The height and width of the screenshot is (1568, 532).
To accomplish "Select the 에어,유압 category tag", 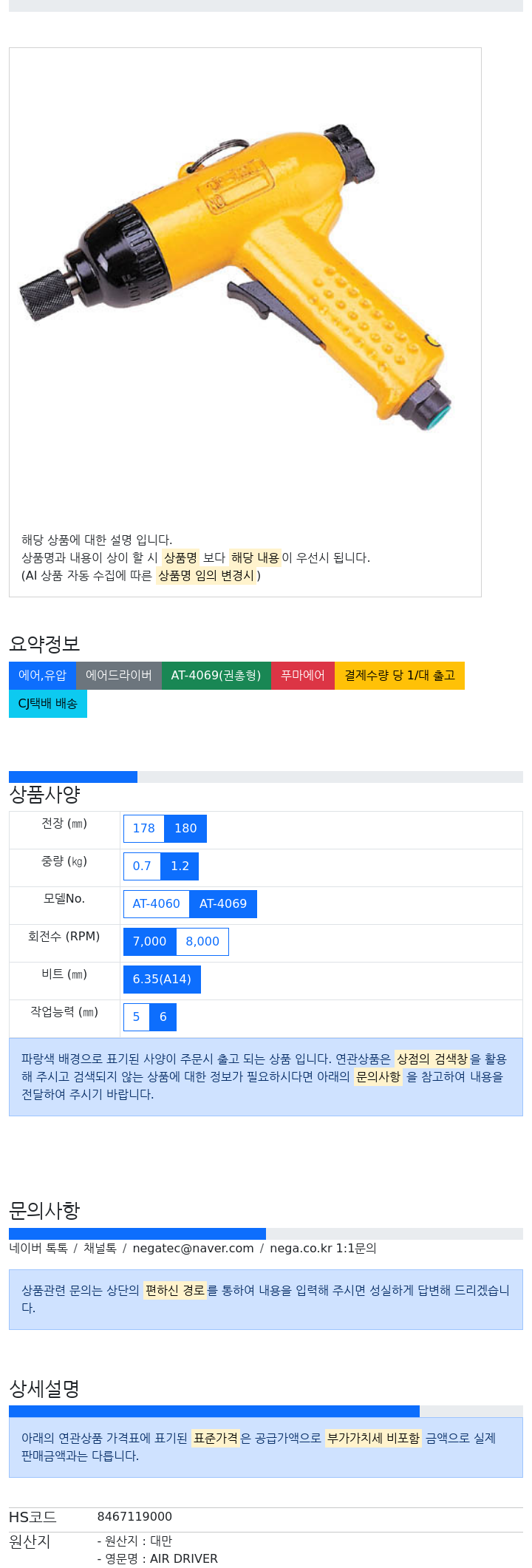I will coord(42,676).
